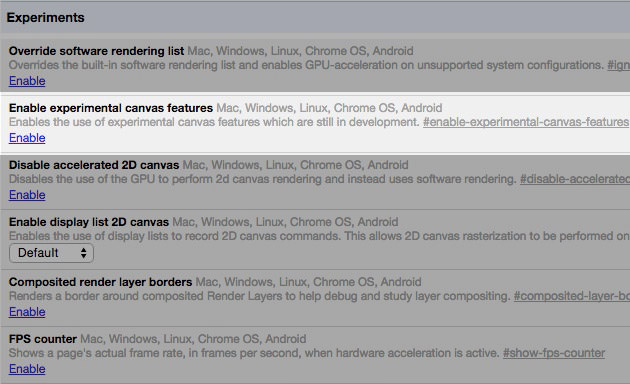Open #show-fps-counter anchor link
Screen dimensions: 630x384
554,353
